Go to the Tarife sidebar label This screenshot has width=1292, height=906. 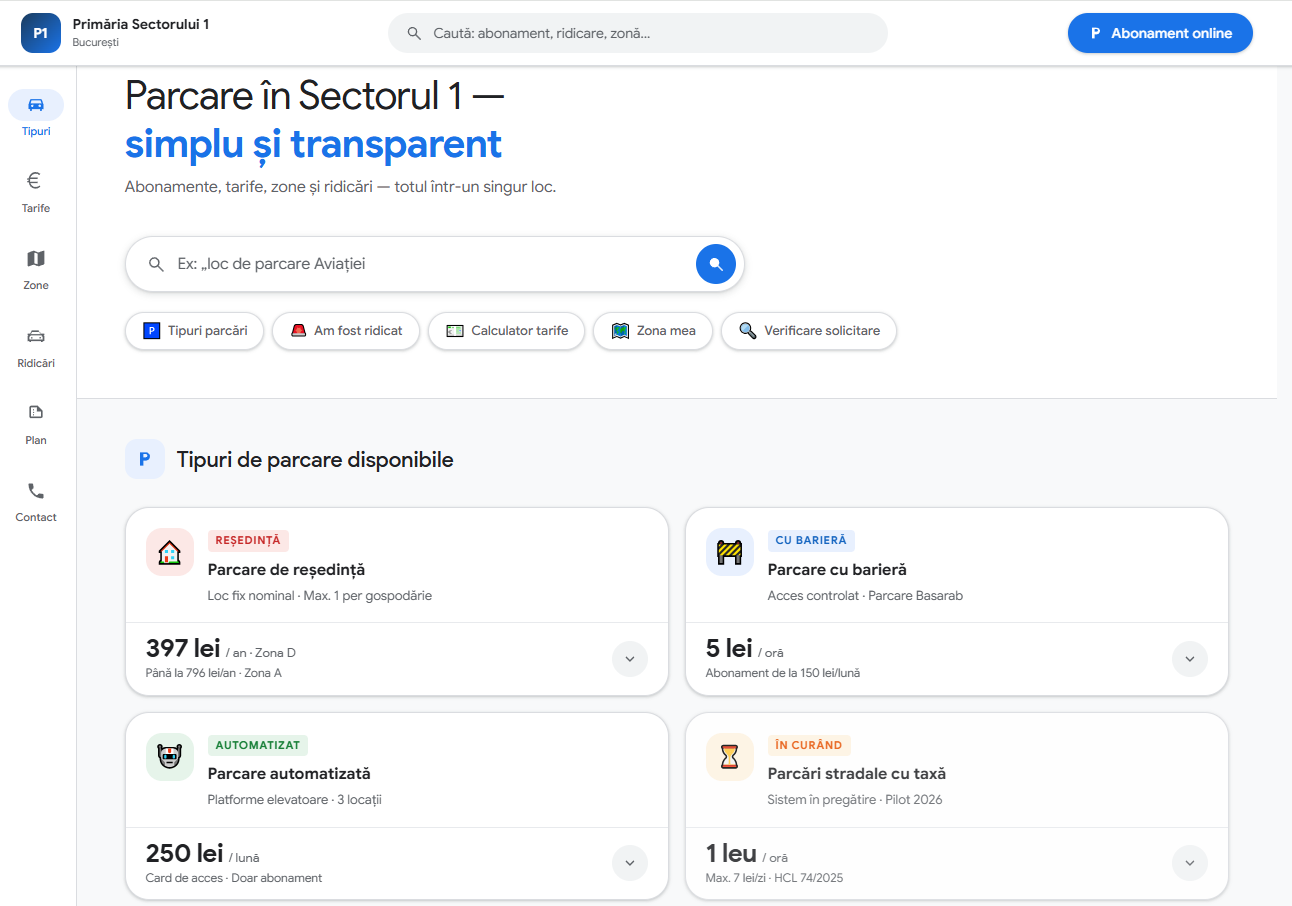tap(36, 208)
